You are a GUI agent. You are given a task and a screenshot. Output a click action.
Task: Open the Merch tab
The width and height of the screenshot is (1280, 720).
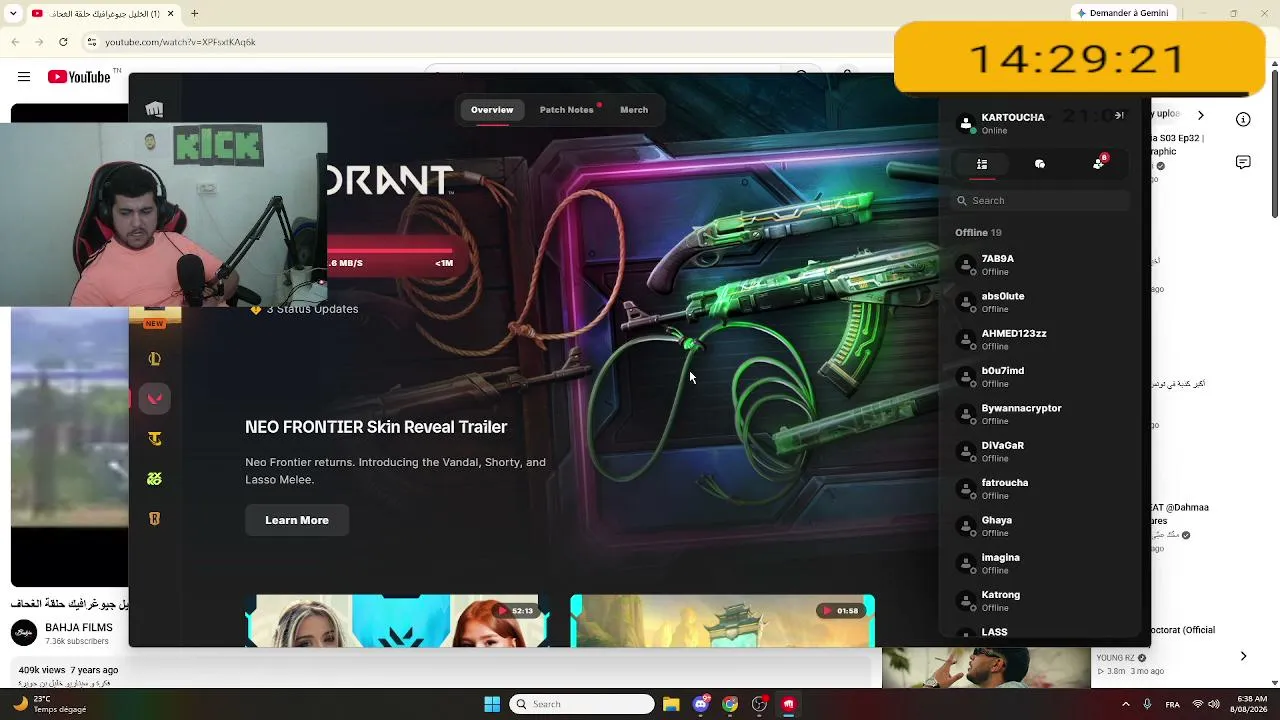[x=634, y=110]
